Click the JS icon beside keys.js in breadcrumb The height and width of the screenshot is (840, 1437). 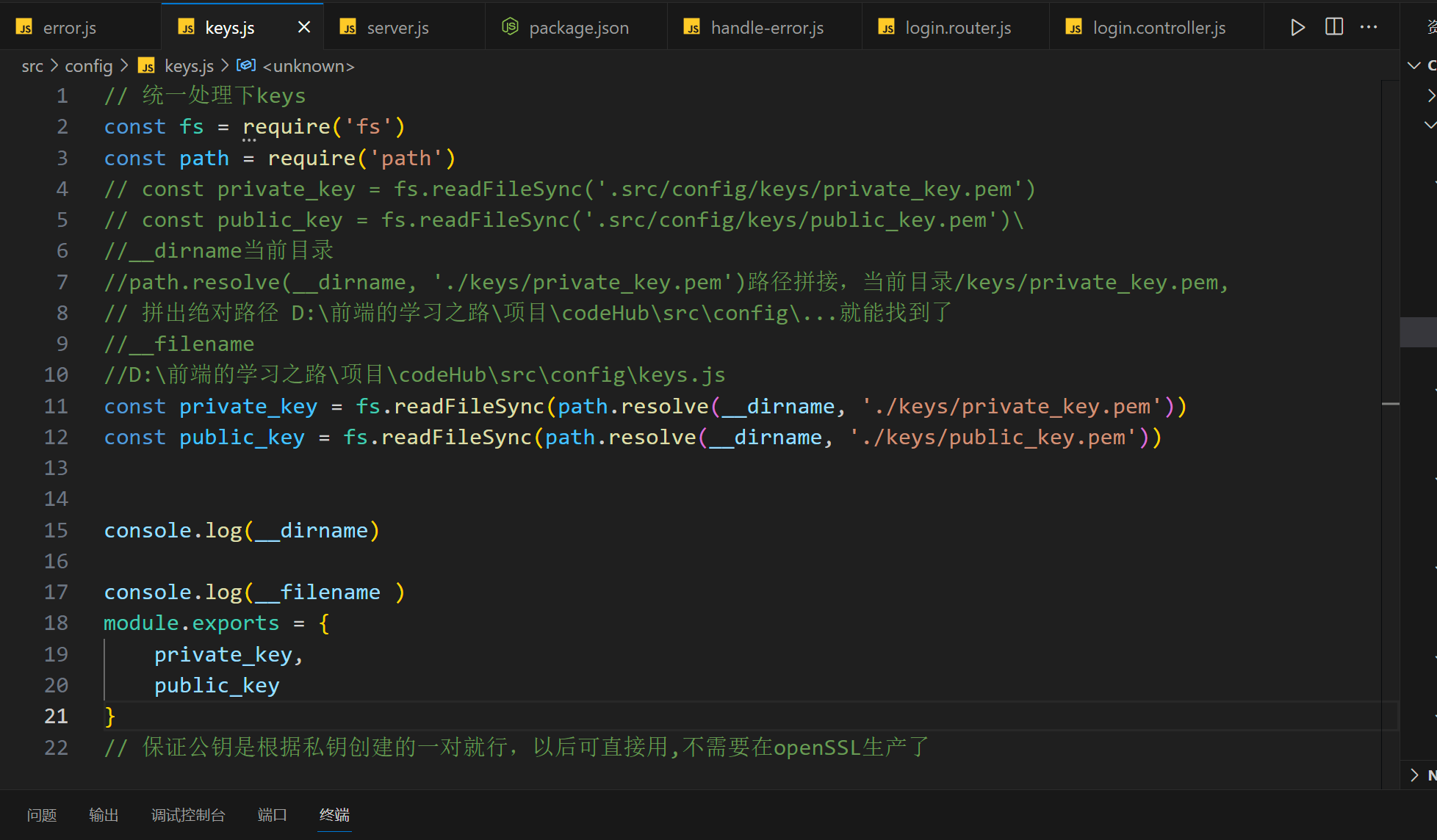pyautogui.click(x=146, y=65)
